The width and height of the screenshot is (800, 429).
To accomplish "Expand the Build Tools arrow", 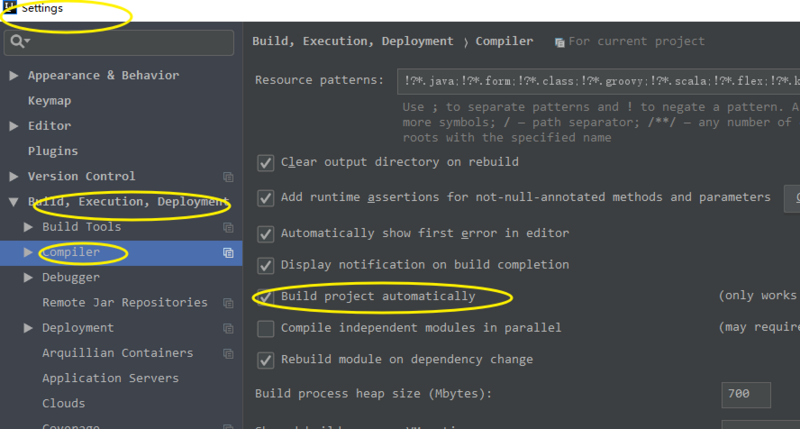I will coord(28,227).
